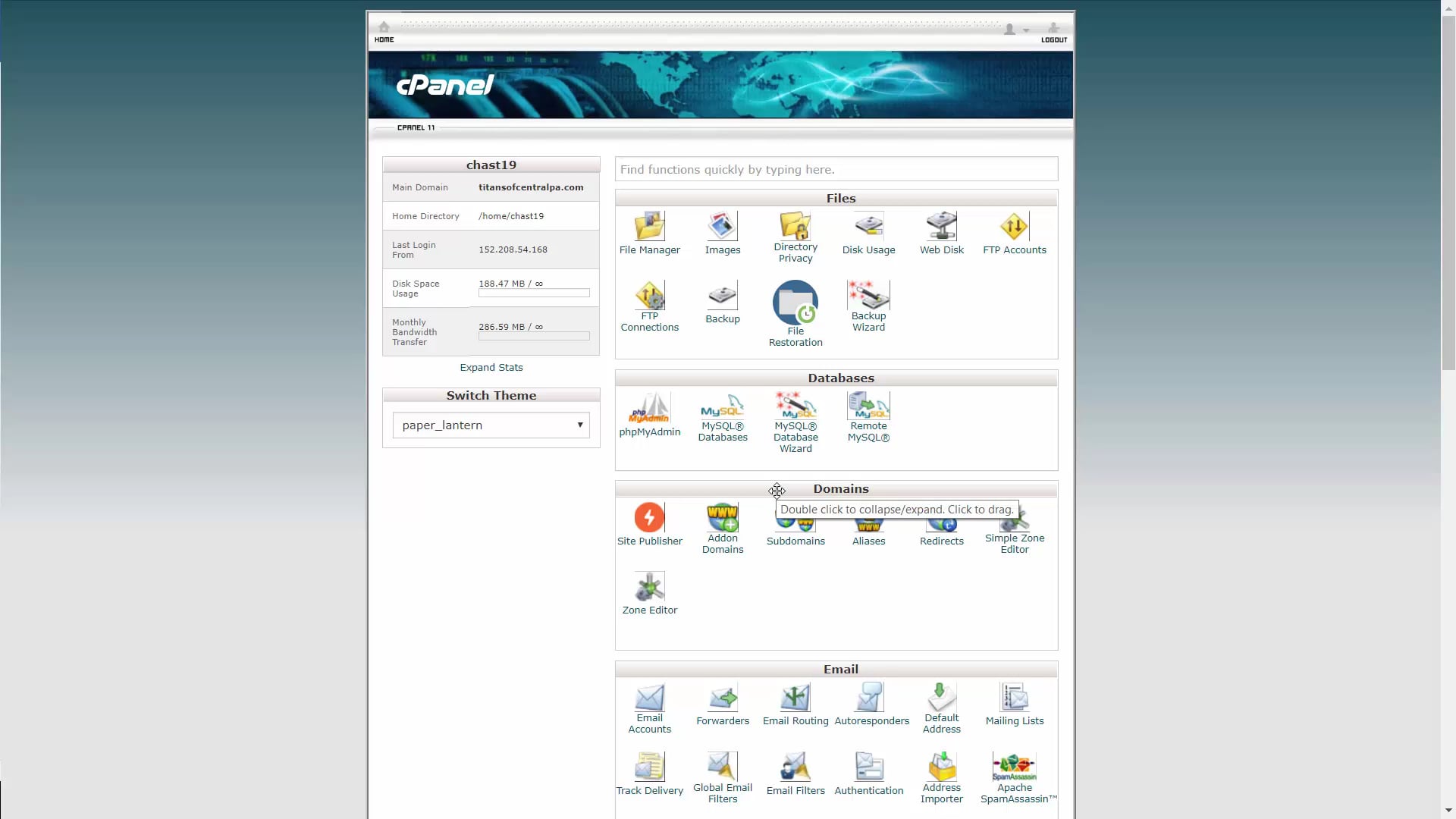Open MySQL Databases
This screenshot has height=819, width=1456.
coord(722,418)
